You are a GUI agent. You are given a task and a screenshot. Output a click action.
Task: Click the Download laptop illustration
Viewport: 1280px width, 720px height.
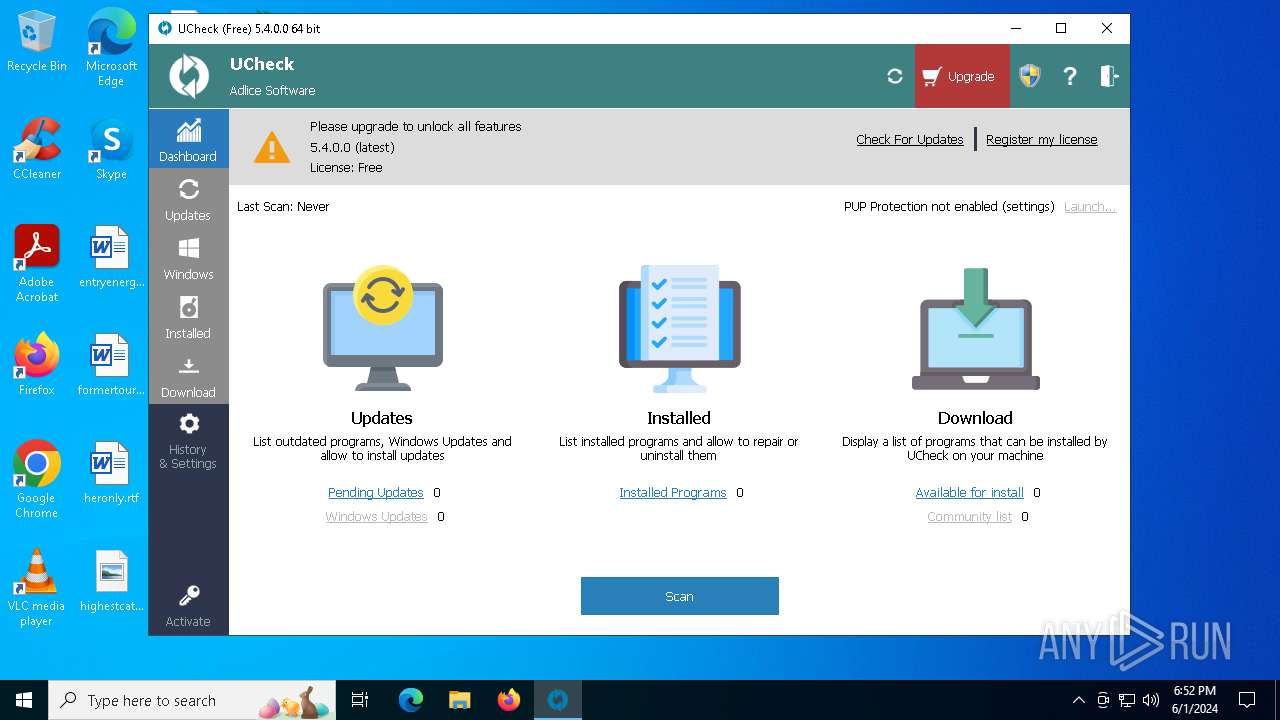click(975, 328)
